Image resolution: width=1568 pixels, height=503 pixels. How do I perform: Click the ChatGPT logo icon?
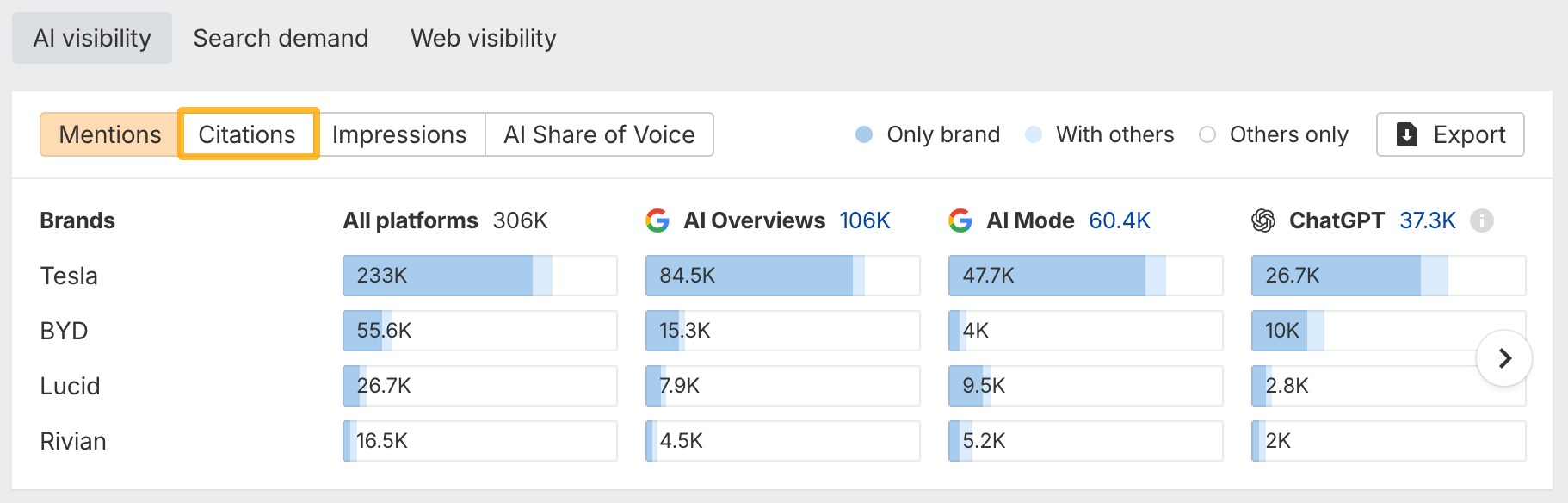(x=1262, y=220)
